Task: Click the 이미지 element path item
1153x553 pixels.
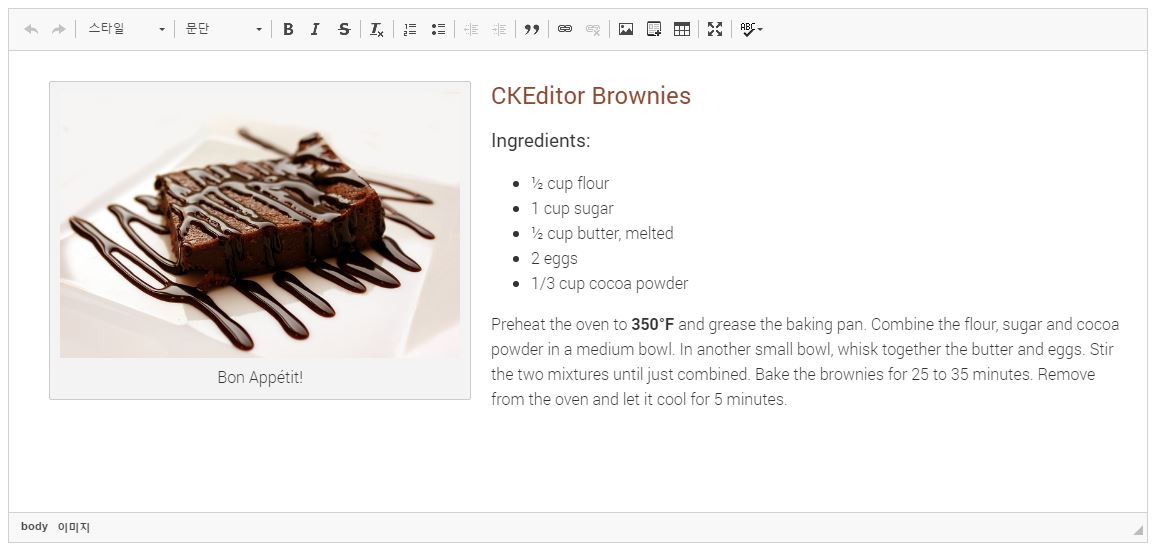Action: tap(74, 527)
